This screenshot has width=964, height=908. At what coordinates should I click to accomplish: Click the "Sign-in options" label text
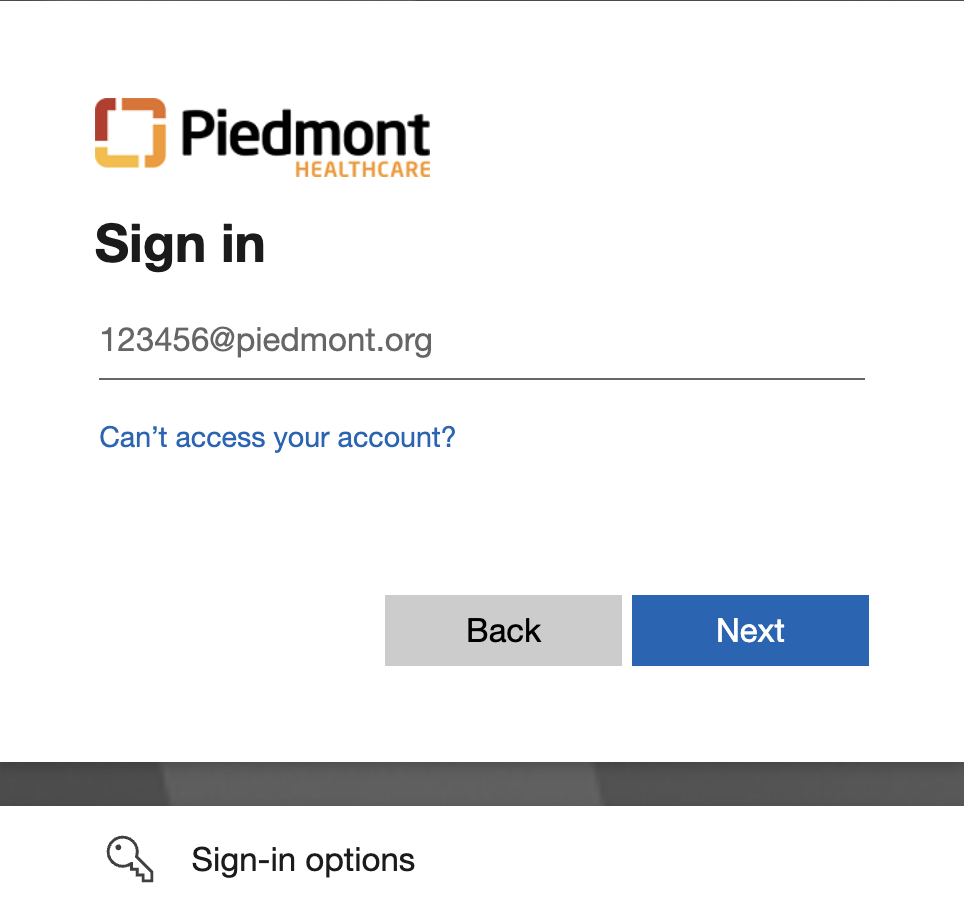(302, 859)
